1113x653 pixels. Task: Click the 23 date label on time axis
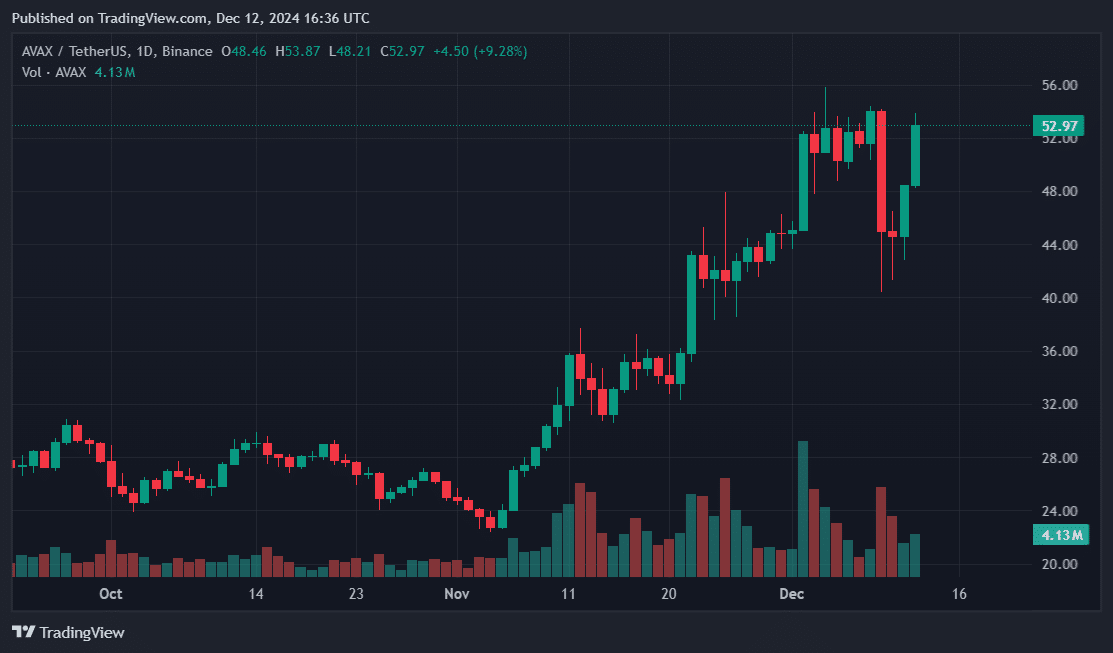coord(356,594)
